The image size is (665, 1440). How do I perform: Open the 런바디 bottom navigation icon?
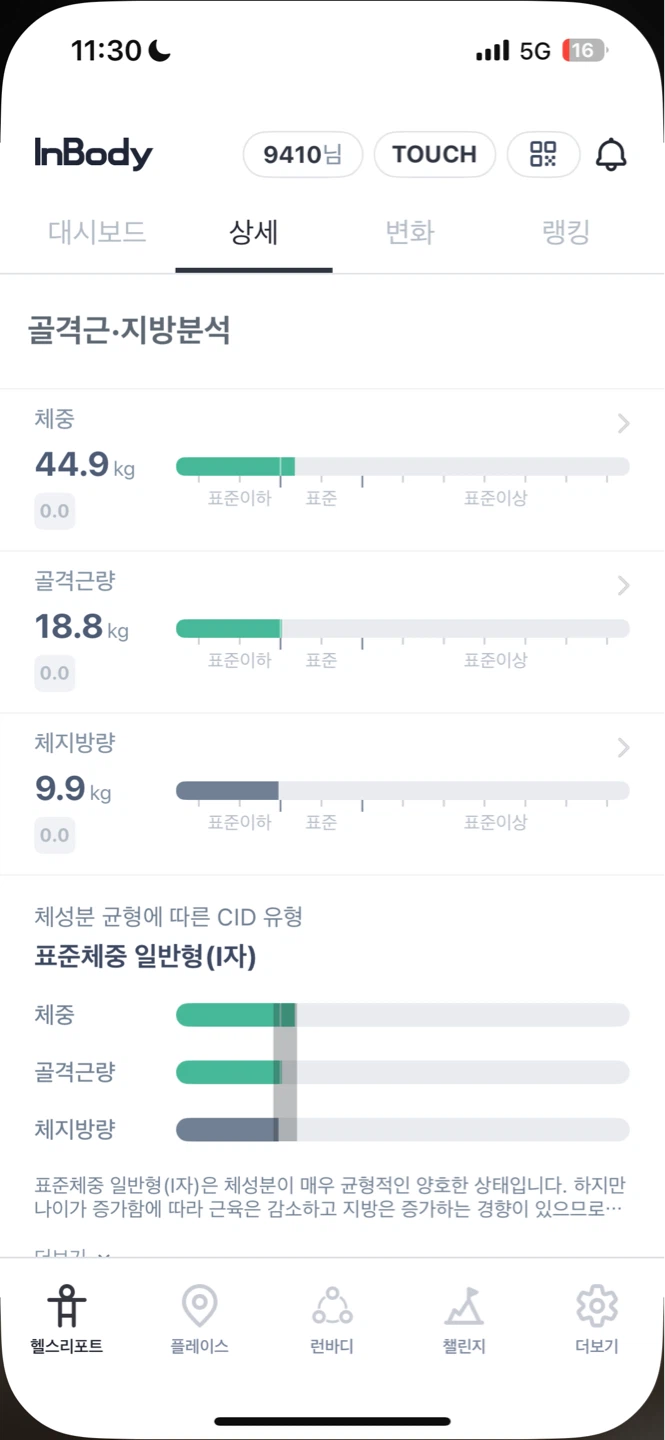[x=332, y=1306]
